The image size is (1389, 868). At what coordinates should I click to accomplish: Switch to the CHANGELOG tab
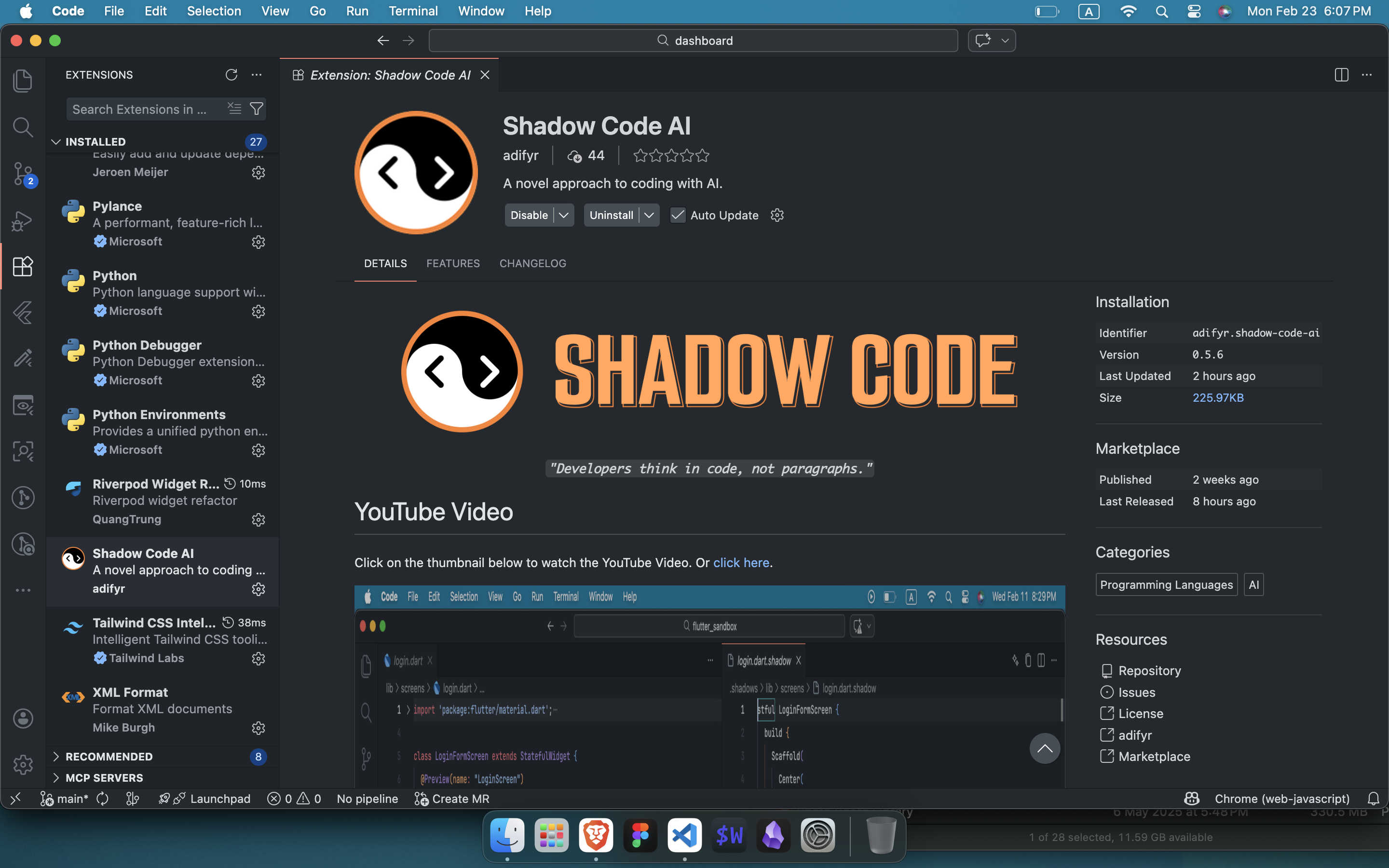point(532,263)
